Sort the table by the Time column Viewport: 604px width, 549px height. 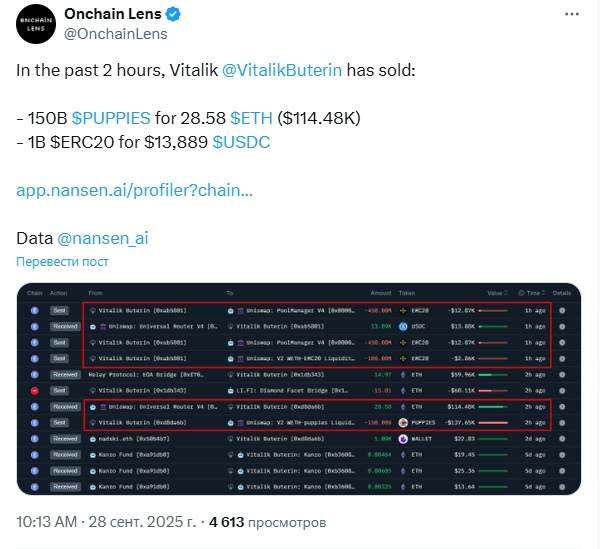[533, 293]
